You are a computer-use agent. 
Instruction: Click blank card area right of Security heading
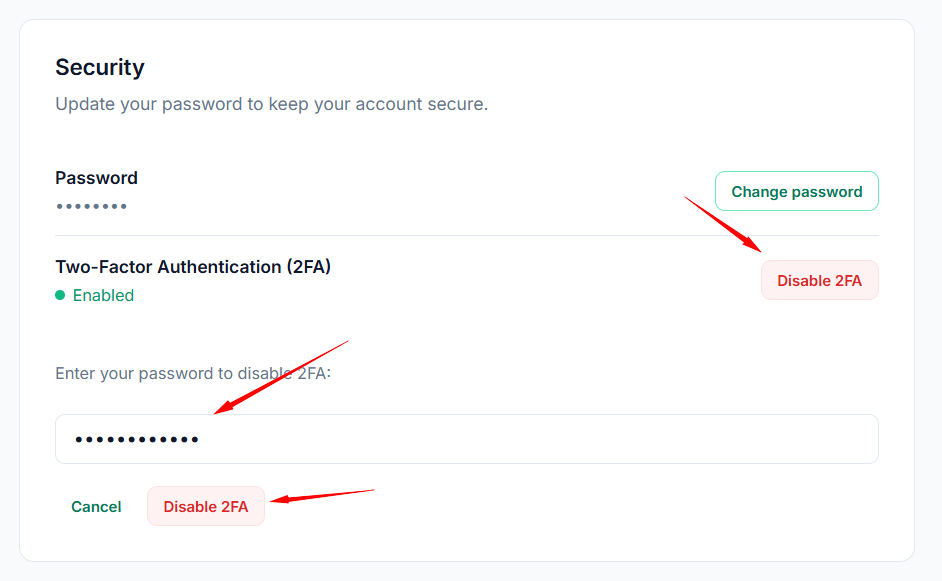500,67
